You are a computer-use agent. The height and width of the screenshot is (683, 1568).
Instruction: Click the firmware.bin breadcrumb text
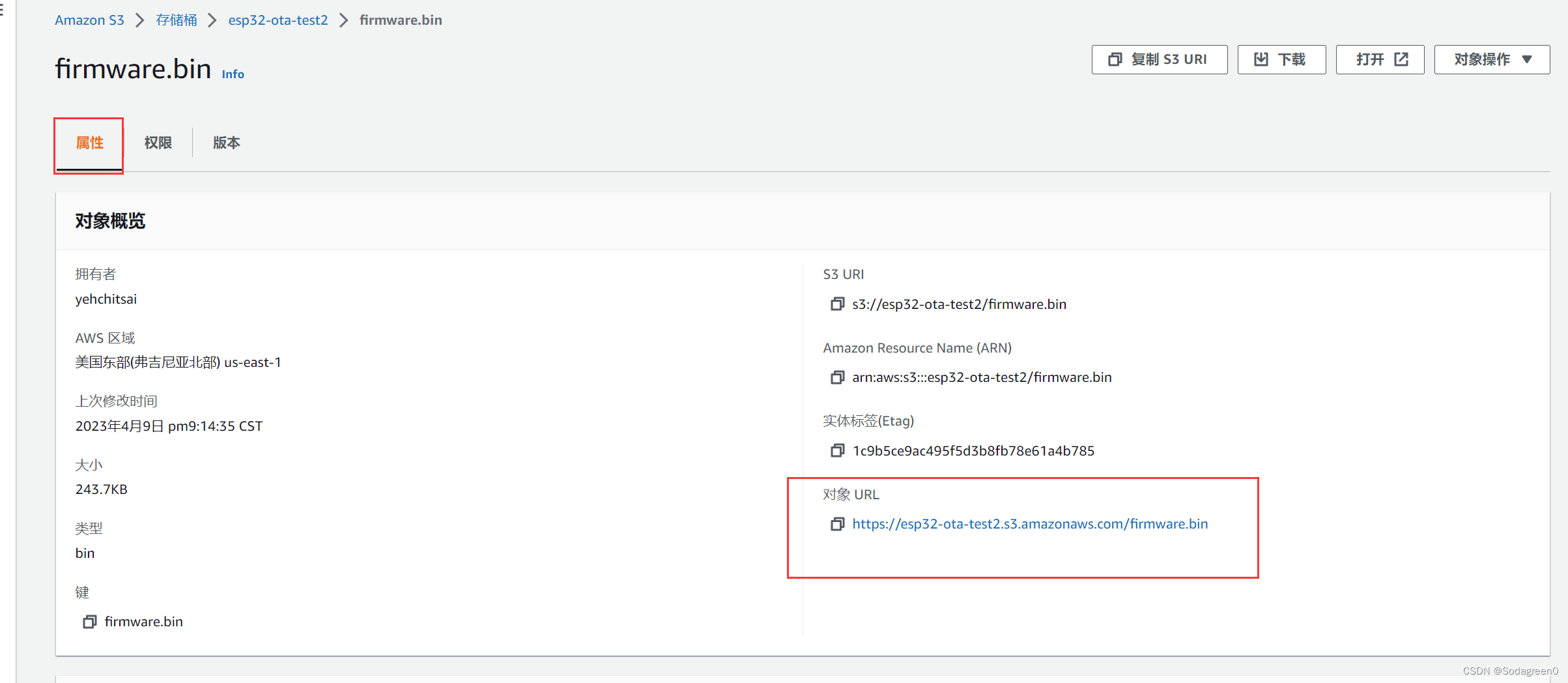click(401, 20)
